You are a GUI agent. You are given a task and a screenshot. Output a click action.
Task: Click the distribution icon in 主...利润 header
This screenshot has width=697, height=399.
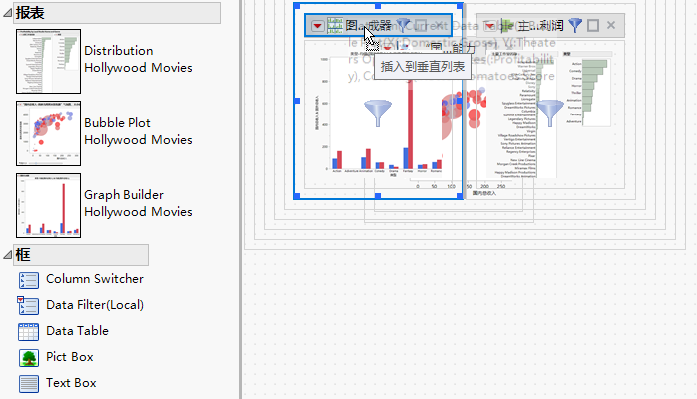(x=506, y=26)
